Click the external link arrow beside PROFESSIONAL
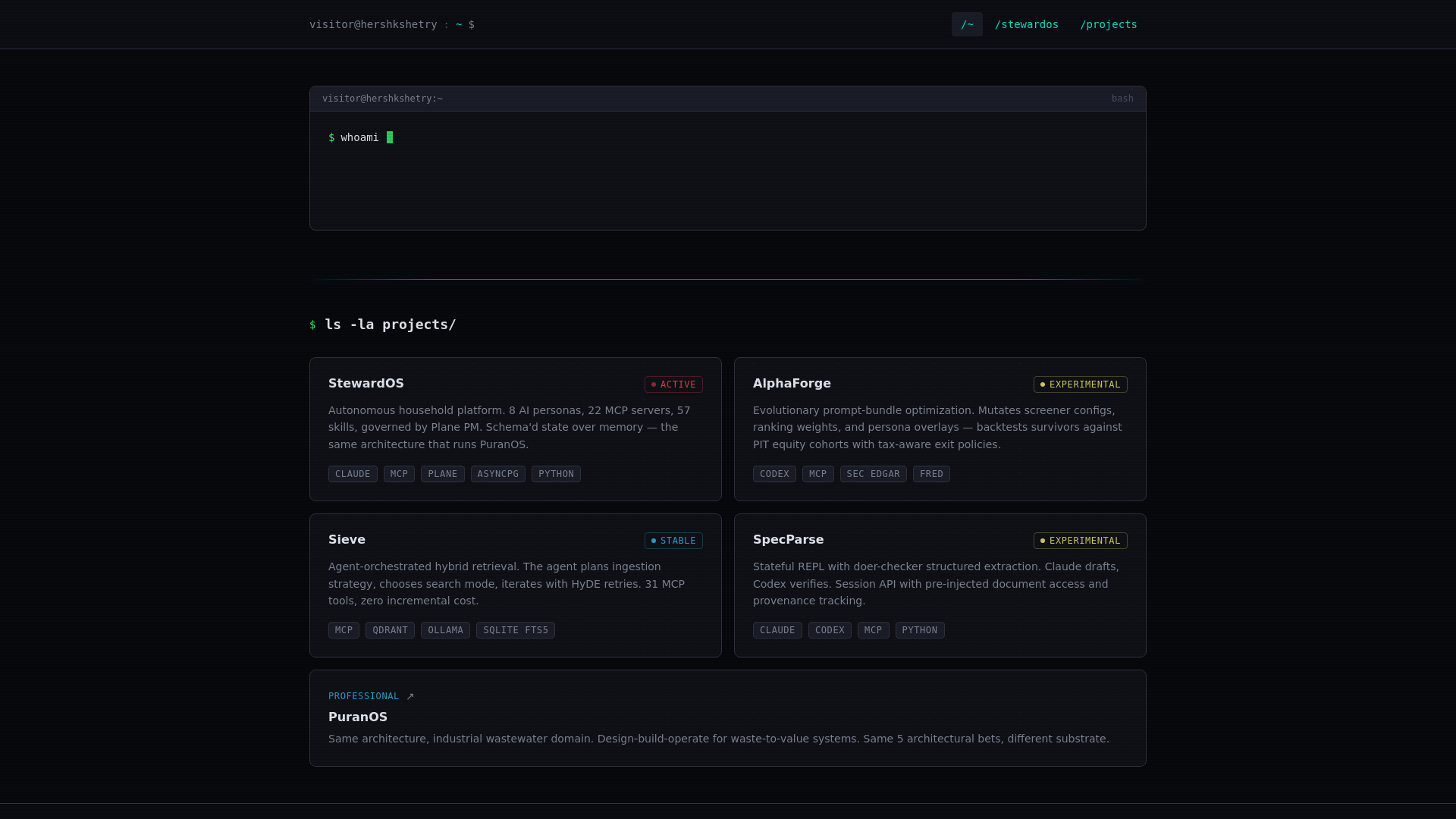 tap(410, 696)
